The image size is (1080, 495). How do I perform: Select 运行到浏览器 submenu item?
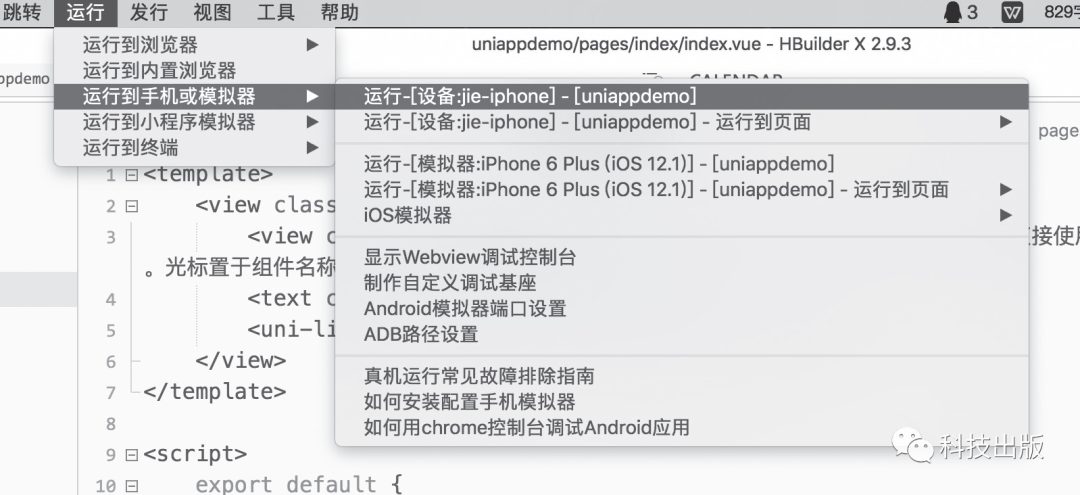[x=194, y=45]
